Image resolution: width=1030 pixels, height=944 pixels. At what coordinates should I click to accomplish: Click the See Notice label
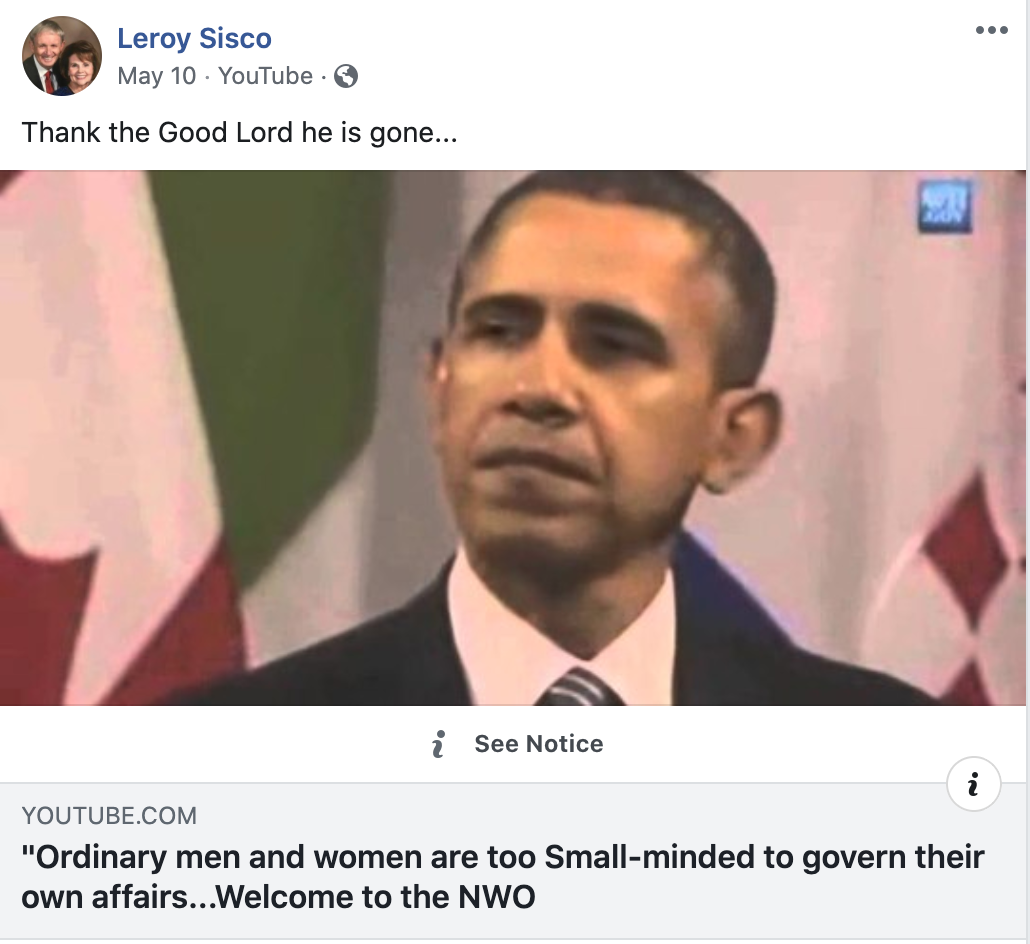coord(539,744)
